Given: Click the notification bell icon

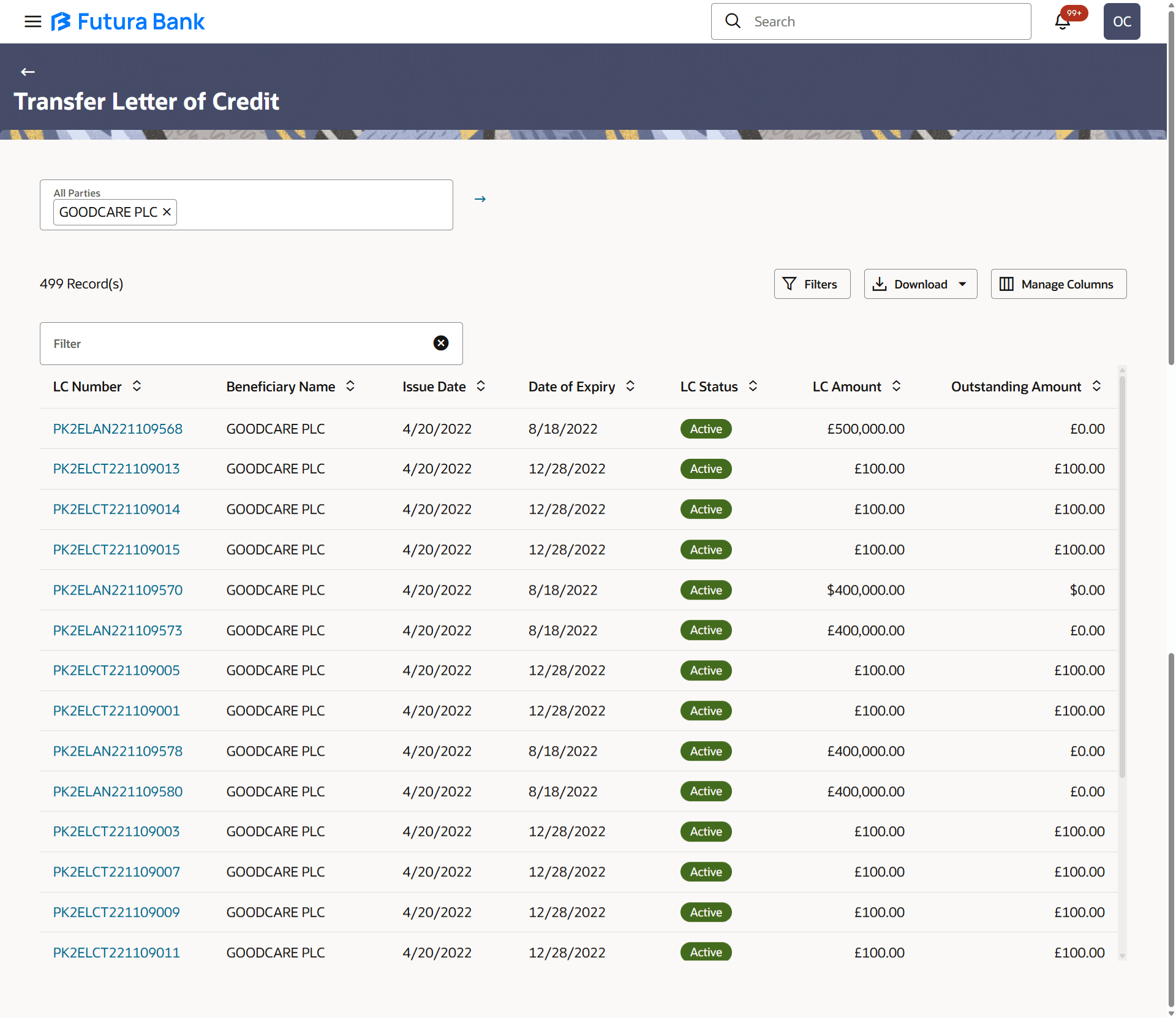Looking at the screenshot, I should (x=1063, y=21).
